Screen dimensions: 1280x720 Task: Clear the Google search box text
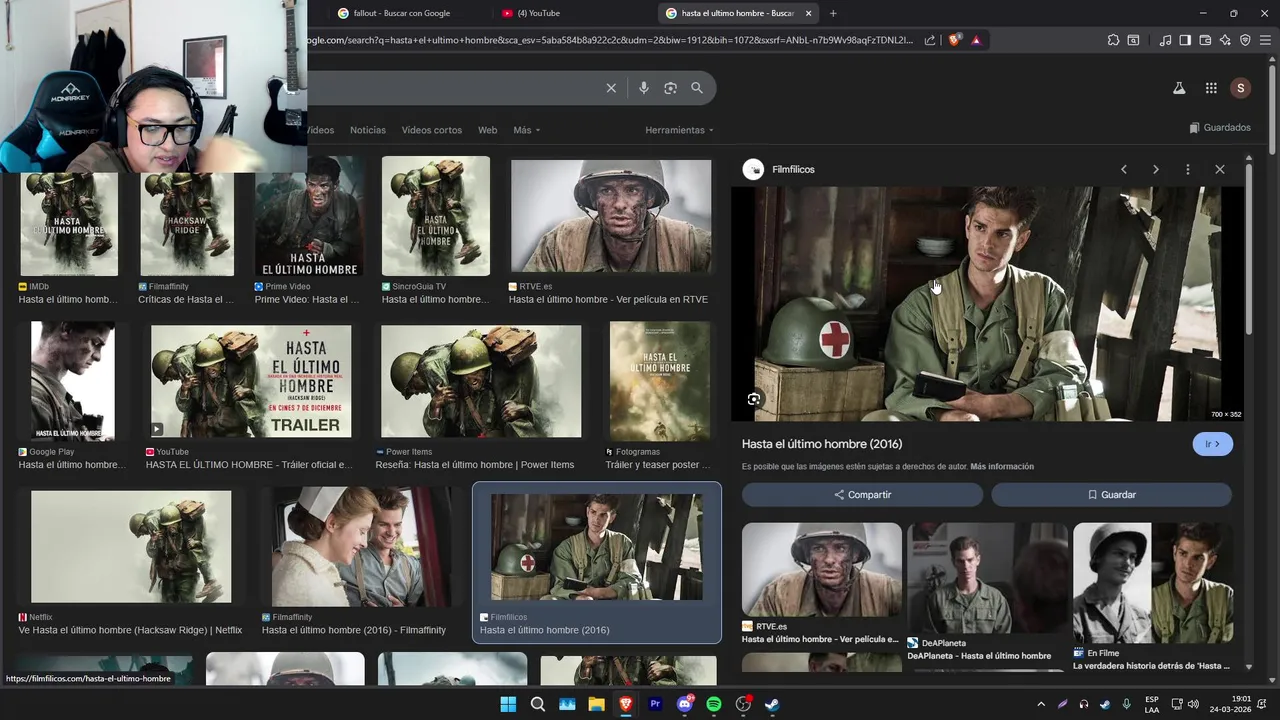point(611,88)
